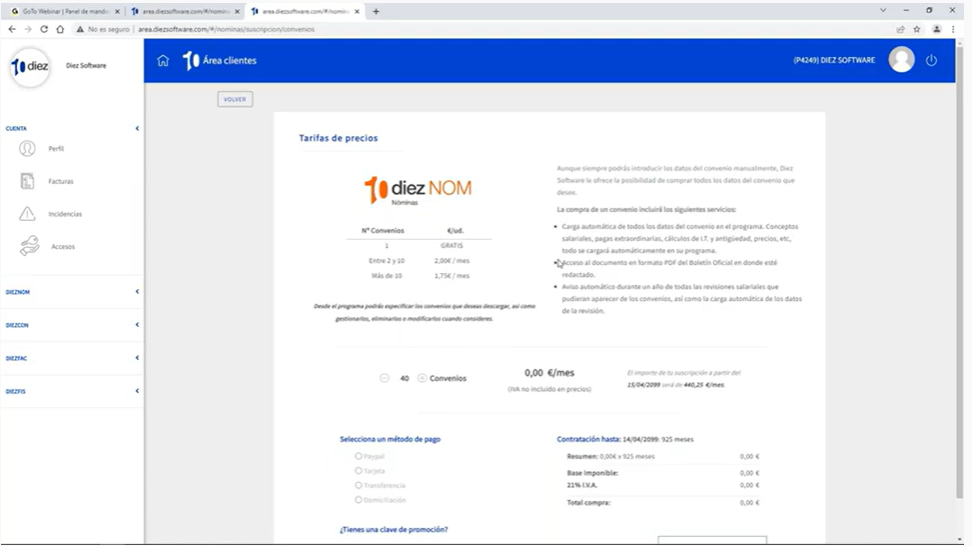Open Perfil profile icon

click(x=27, y=148)
